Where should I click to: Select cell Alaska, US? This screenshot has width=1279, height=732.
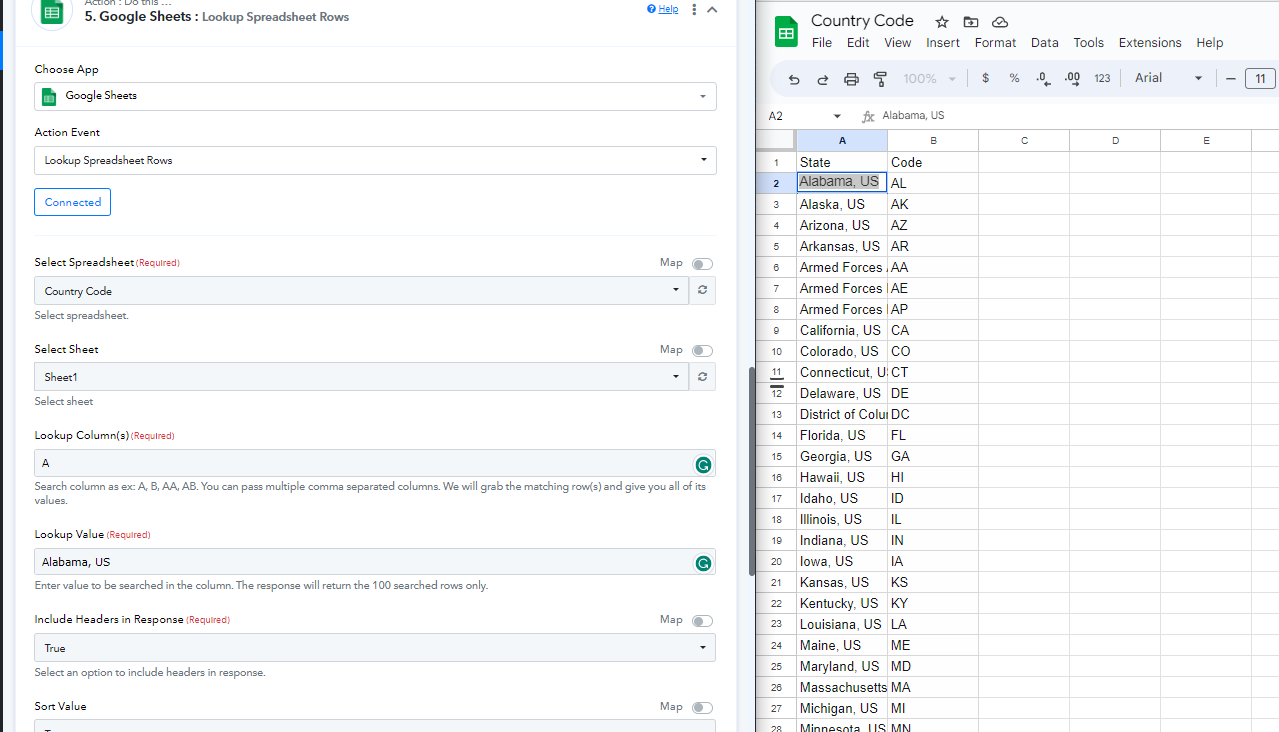click(842, 204)
